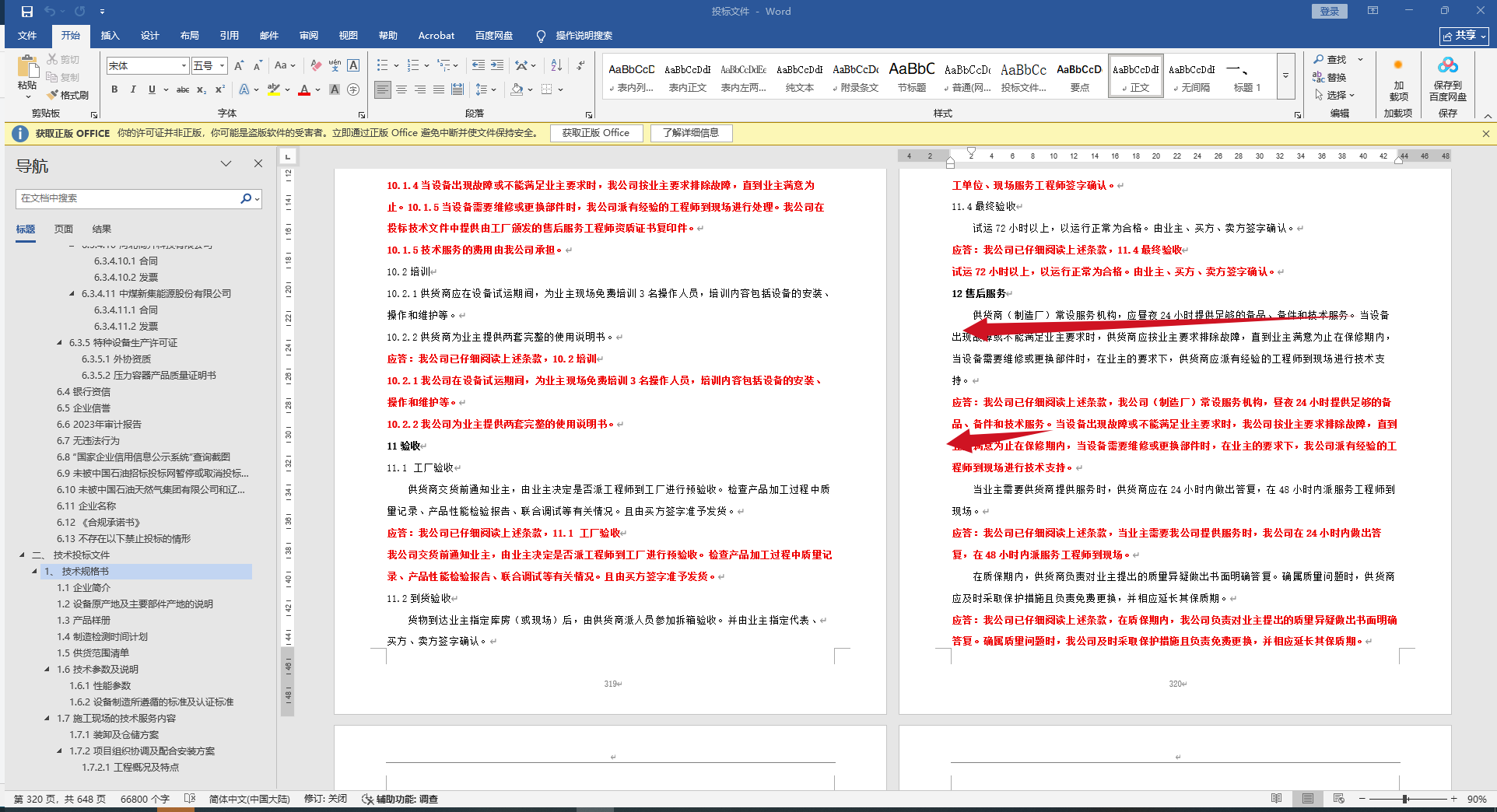This screenshot has height=812, width=1497.
Task: Click the Find (查找) magnifier tool
Action: coord(1330,59)
